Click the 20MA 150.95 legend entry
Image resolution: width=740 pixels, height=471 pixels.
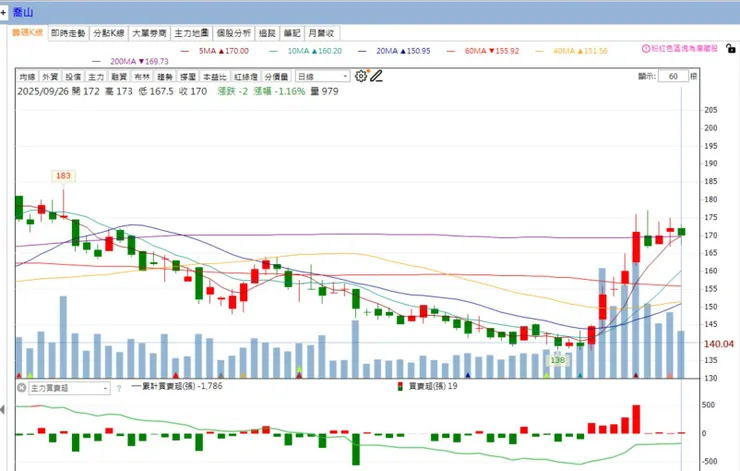[395, 51]
